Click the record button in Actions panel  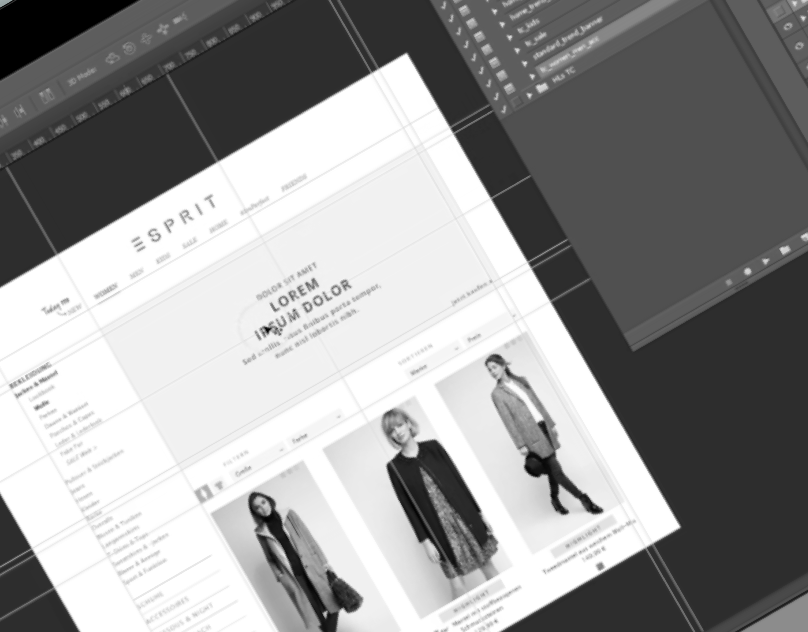click(x=747, y=271)
